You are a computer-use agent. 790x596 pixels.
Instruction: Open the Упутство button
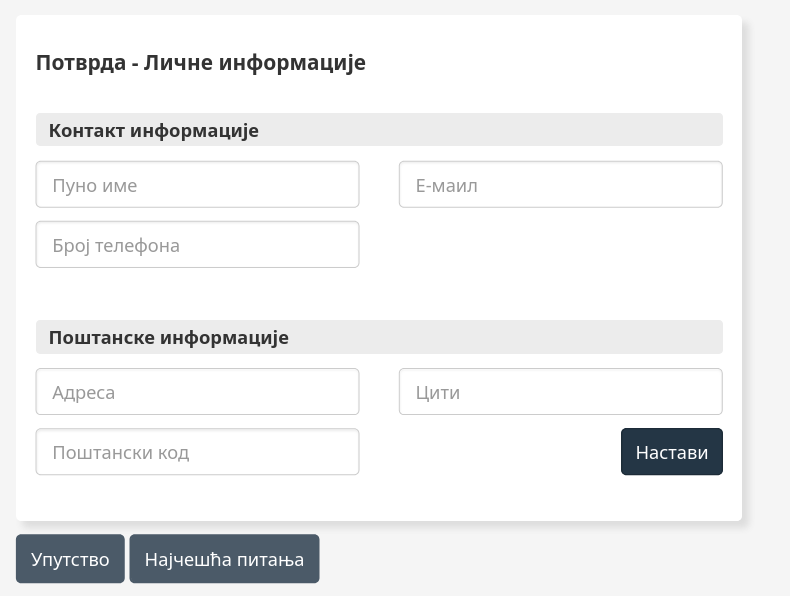click(x=70, y=559)
